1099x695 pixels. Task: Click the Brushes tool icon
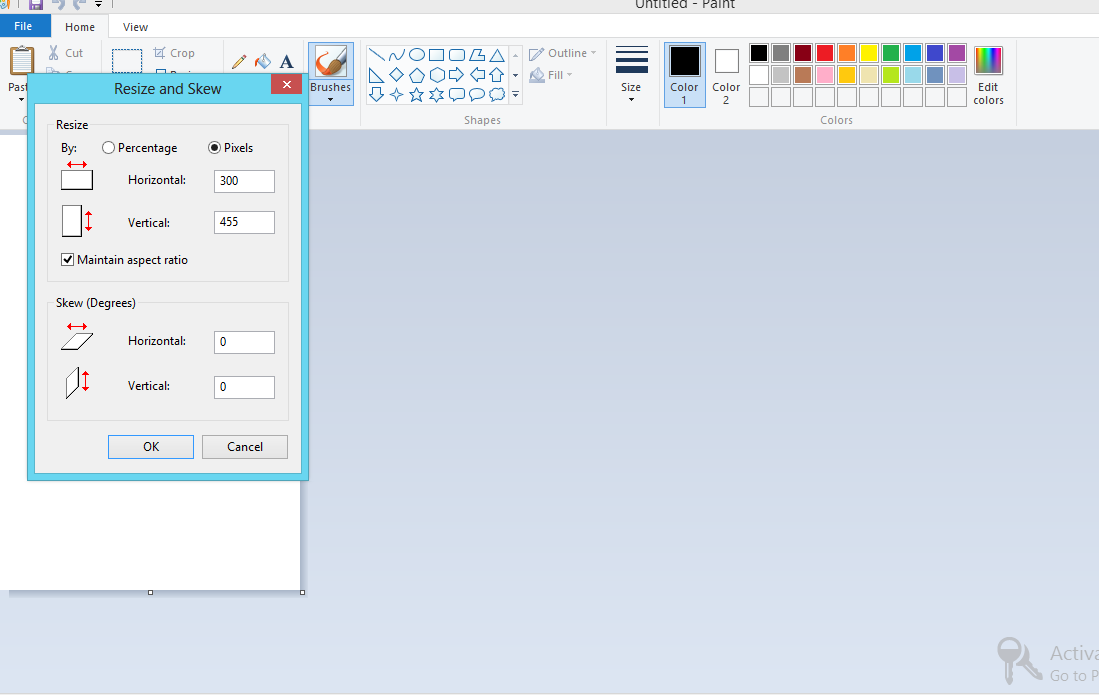tap(331, 62)
